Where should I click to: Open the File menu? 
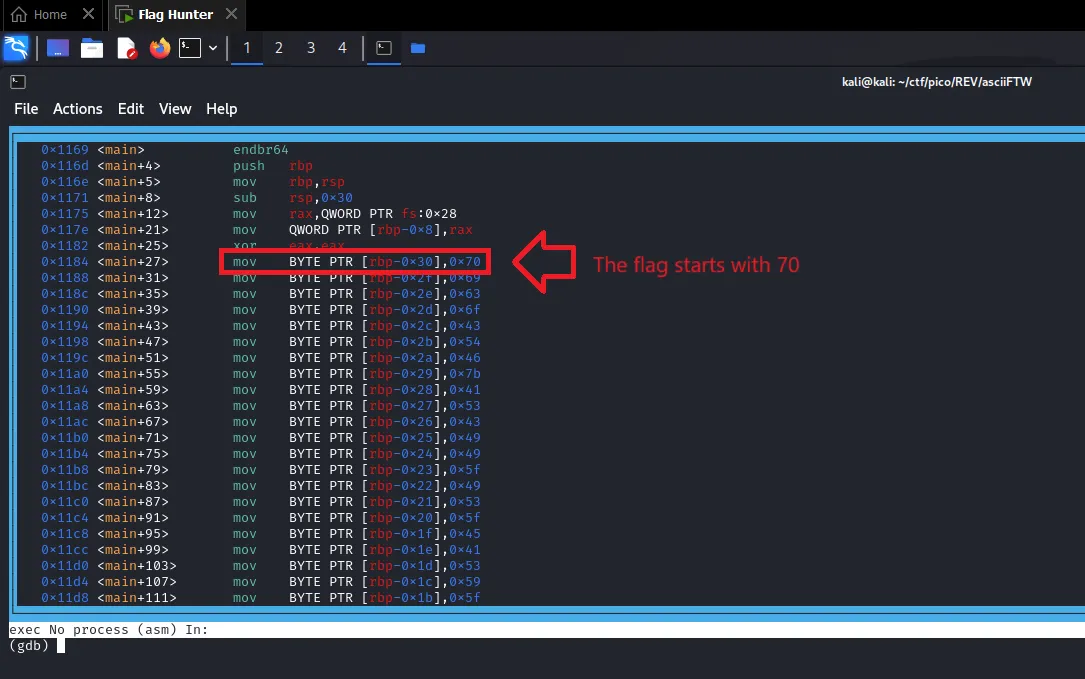[26, 109]
